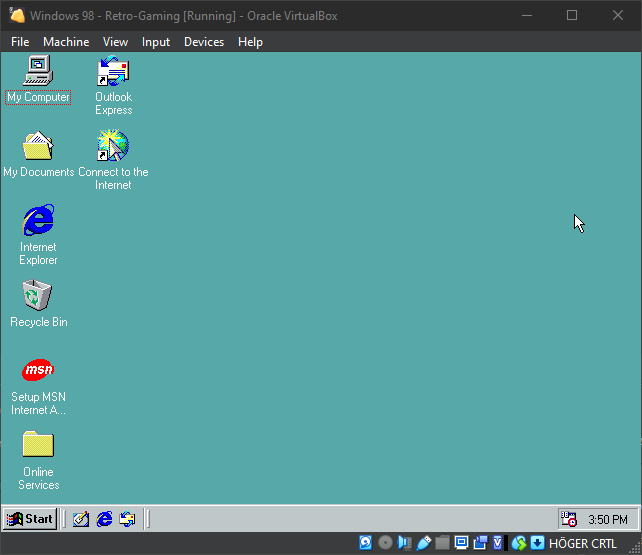The width and height of the screenshot is (642, 555).
Task: Click Show Desktop in Quick Launch
Action: tap(81, 519)
